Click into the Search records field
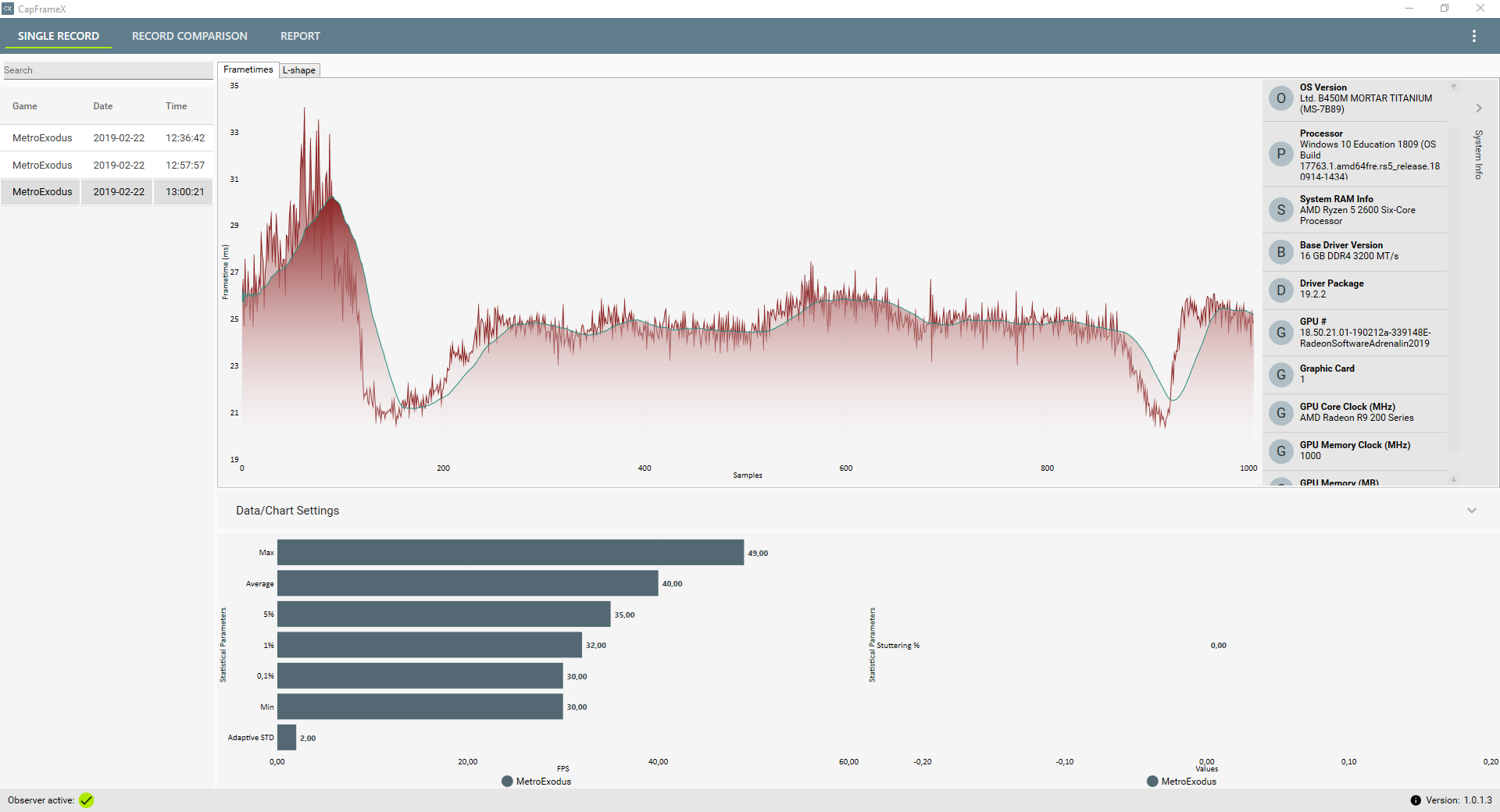This screenshot has height=812, width=1500. click(108, 70)
